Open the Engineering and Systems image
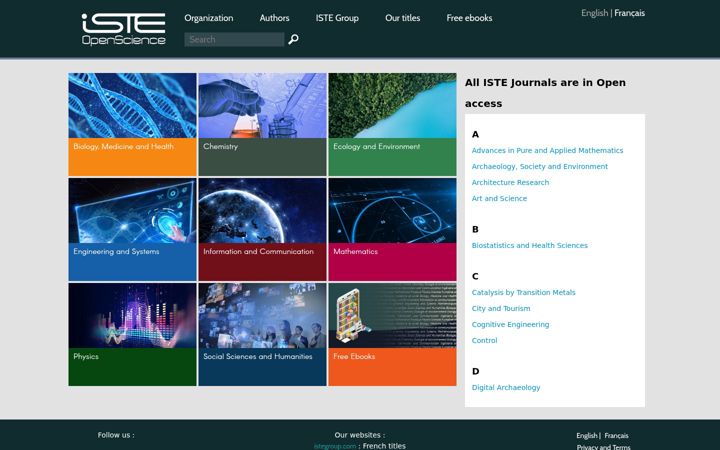Image resolution: width=720 pixels, height=450 pixels. pyautogui.click(x=132, y=211)
